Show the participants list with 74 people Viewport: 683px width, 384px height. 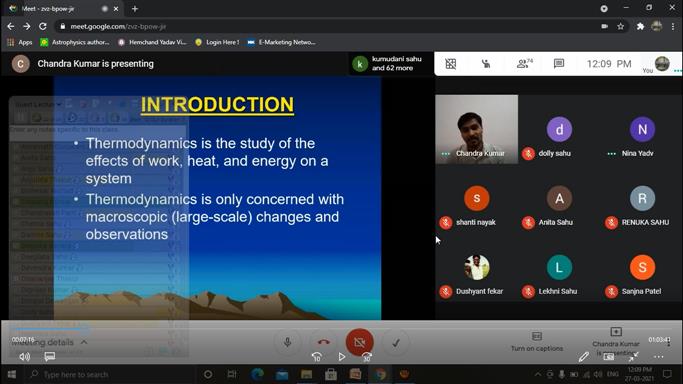point(524,64)
